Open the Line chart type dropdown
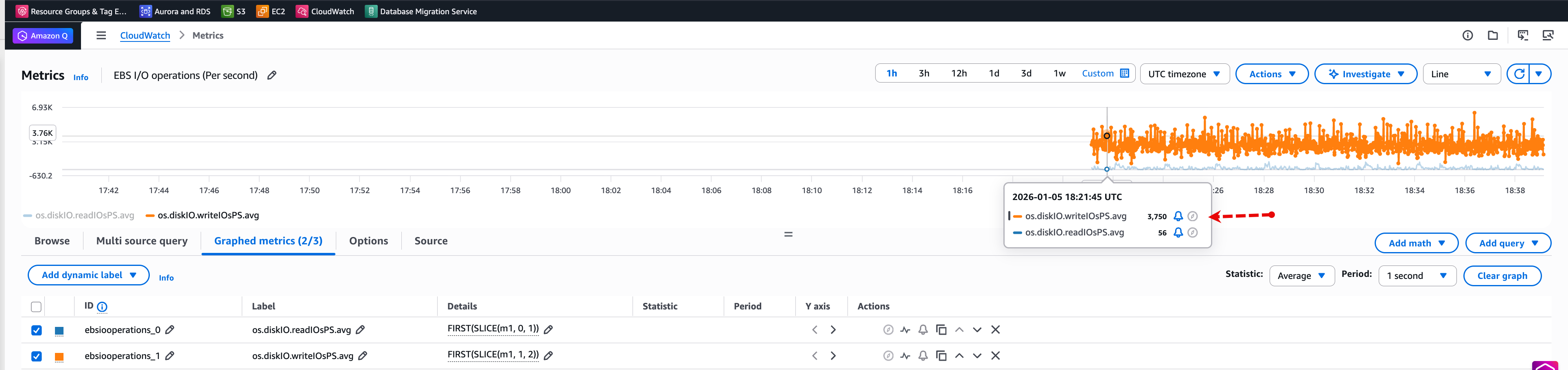Image resolution: width=1568 pixels, height=370 pixels. [x=1461, y=74]
